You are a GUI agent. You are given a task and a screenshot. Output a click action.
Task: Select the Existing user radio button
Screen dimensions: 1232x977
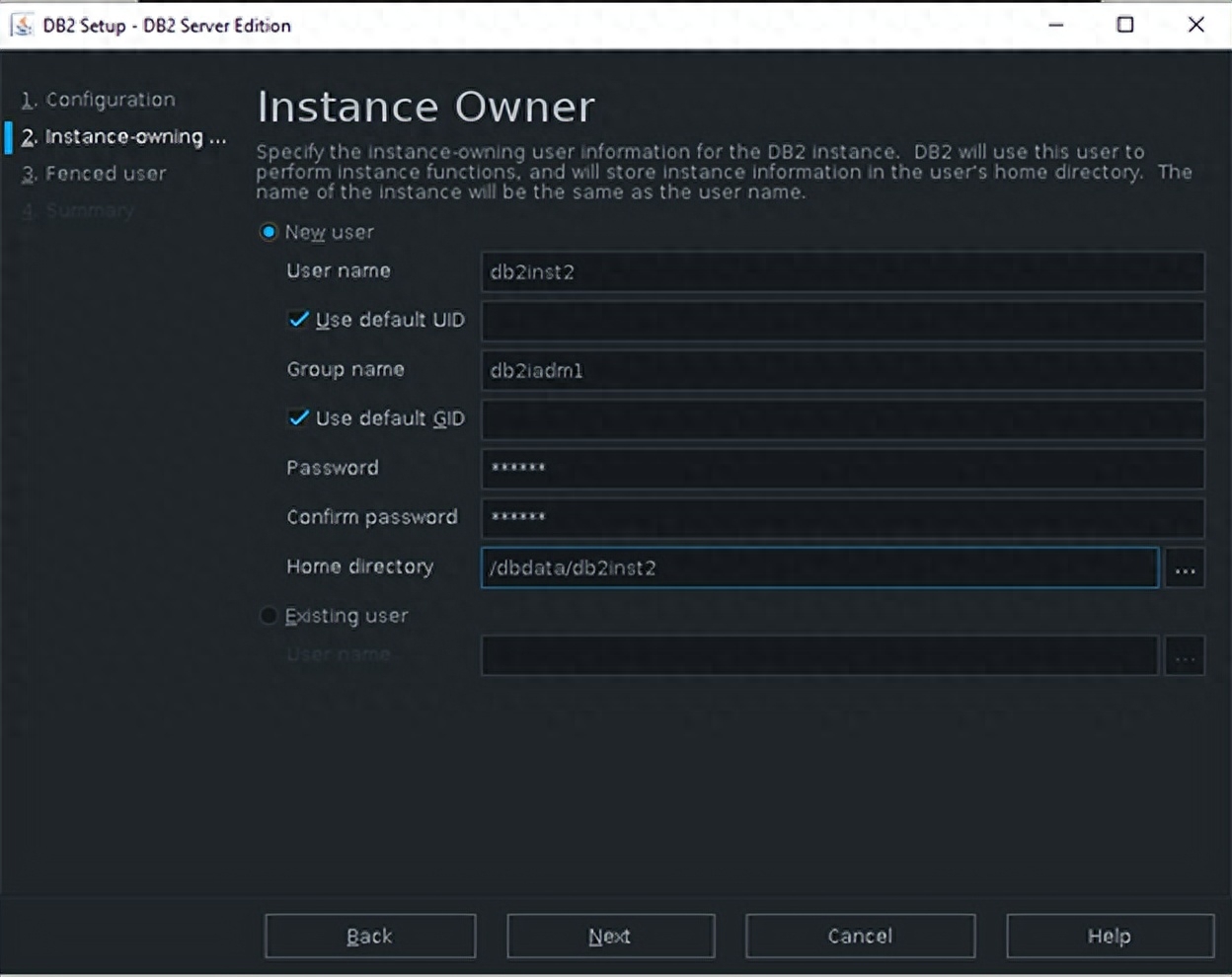tap(268, 616)
